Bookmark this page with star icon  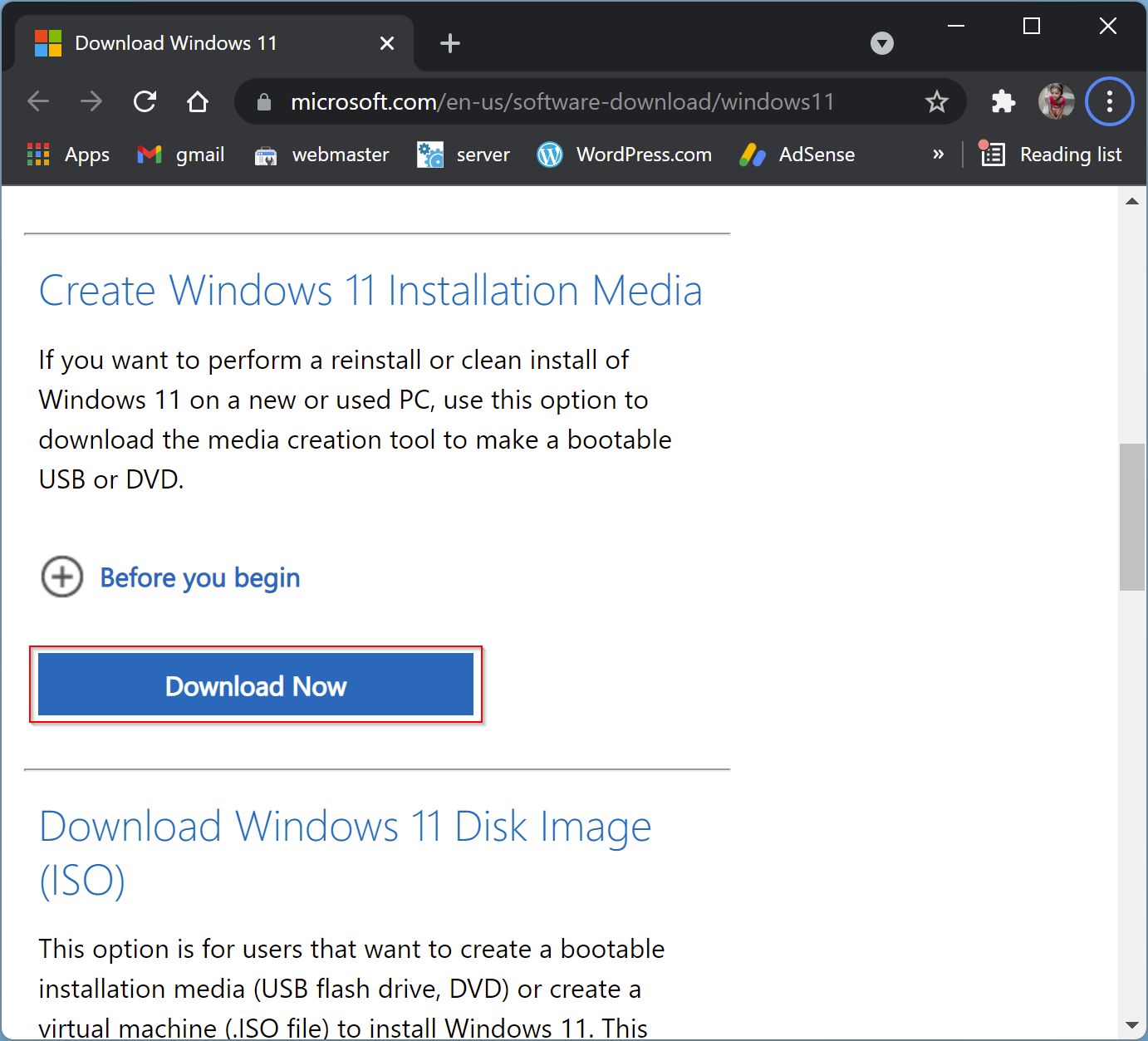tap(937, 101)
